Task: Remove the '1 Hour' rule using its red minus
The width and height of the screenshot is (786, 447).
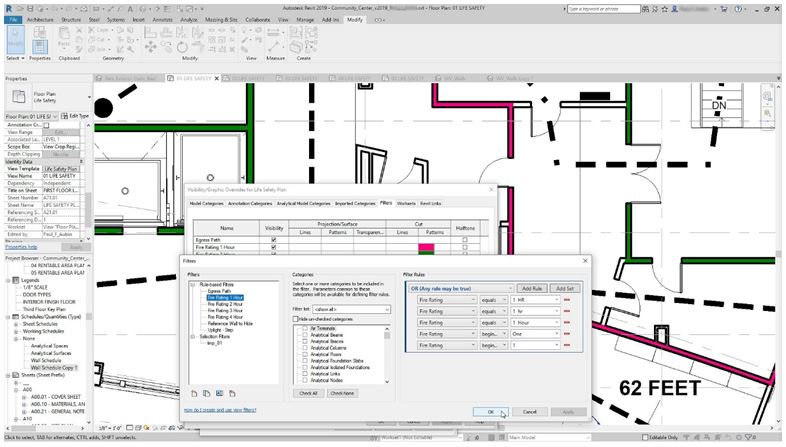Action: [x=567, y=323]
